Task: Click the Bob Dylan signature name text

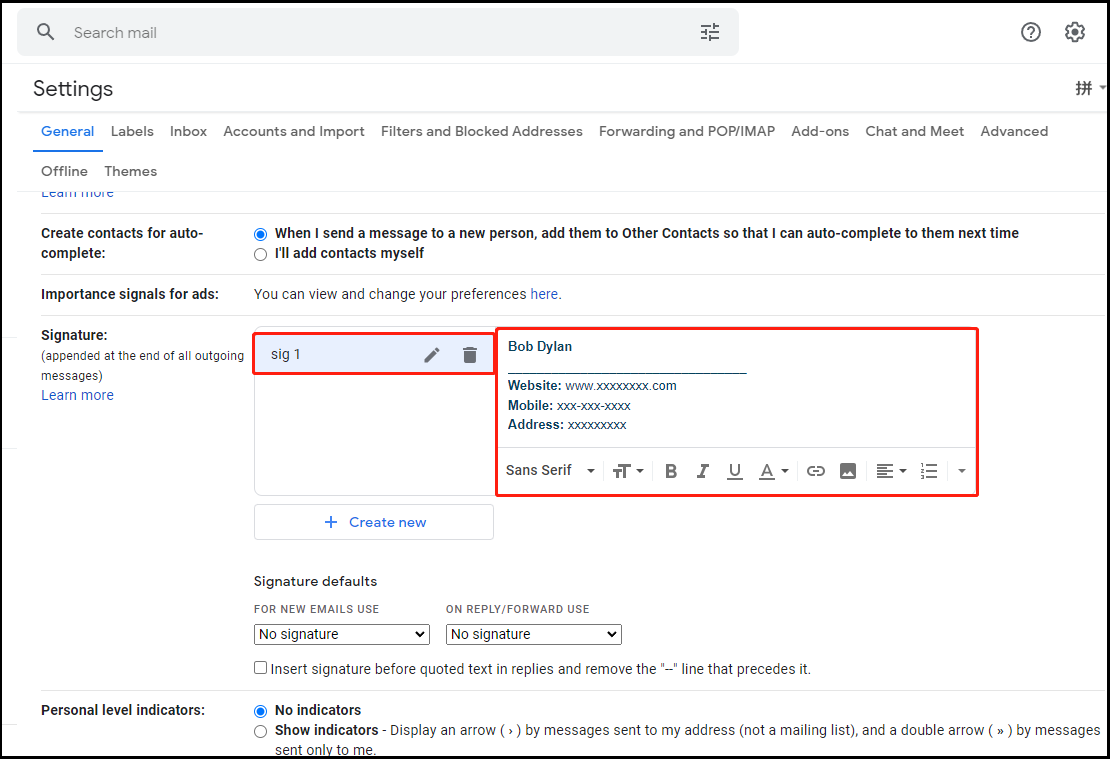Action: coord(539,346)
